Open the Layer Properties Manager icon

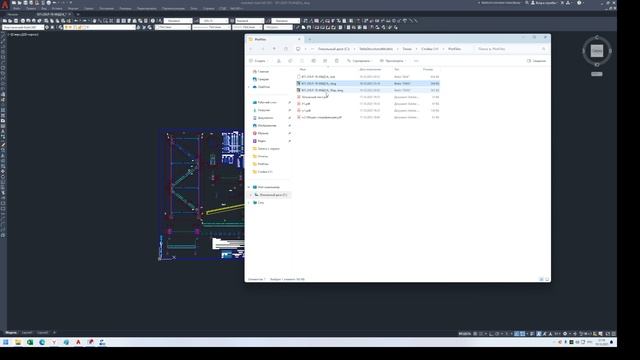[60, 27]
